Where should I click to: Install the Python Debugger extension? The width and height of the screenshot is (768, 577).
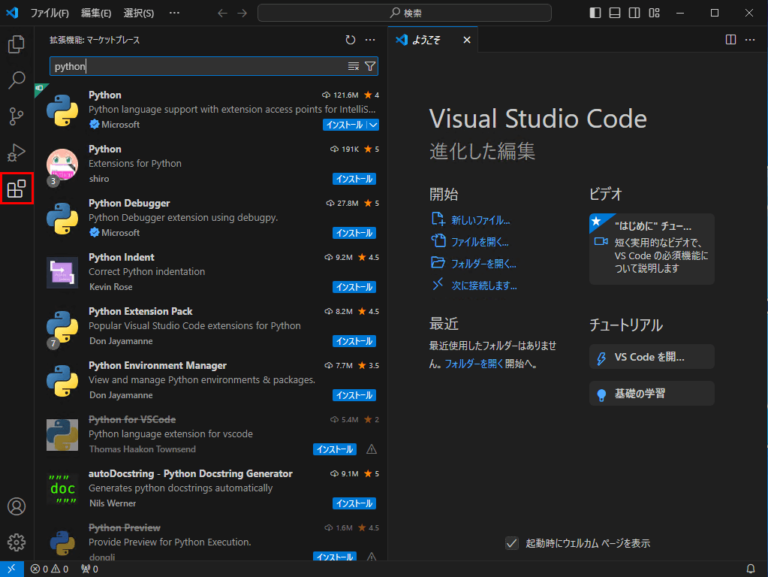coord(354,233)
